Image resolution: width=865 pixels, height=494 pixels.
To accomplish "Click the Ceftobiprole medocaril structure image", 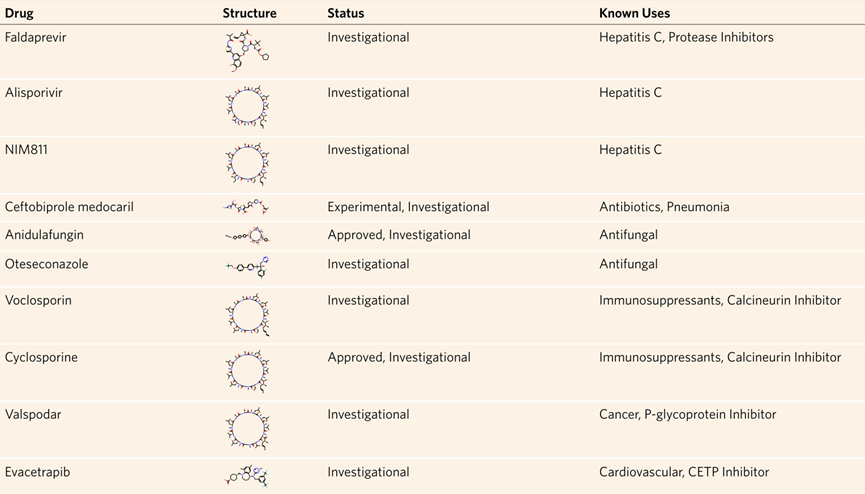I will (x=247, y=207).
